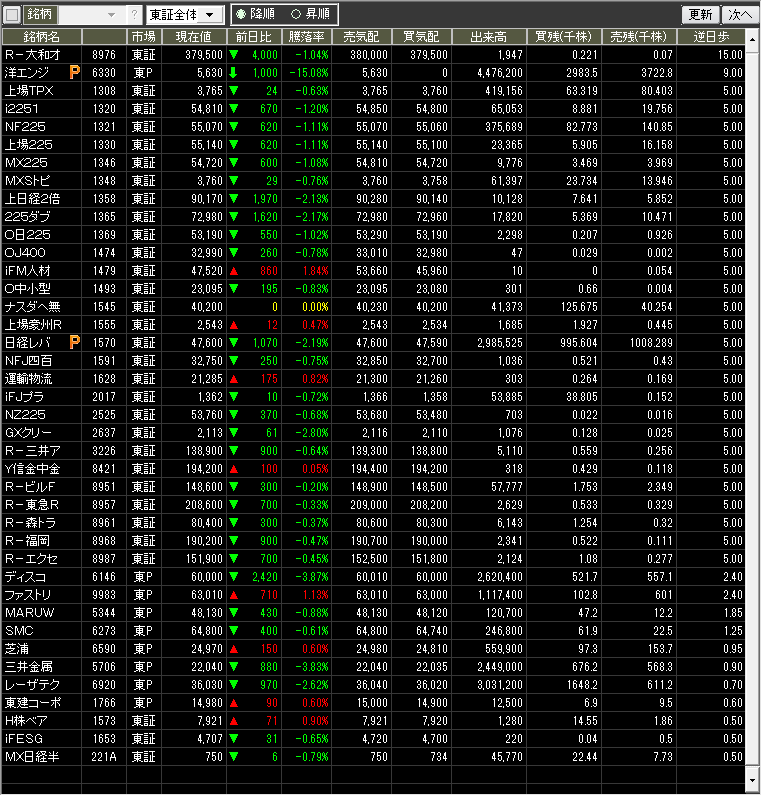The height and width of the screenshot is (796, 762).
Task: Click the 次へ next button
Action: tap(740, 15)
